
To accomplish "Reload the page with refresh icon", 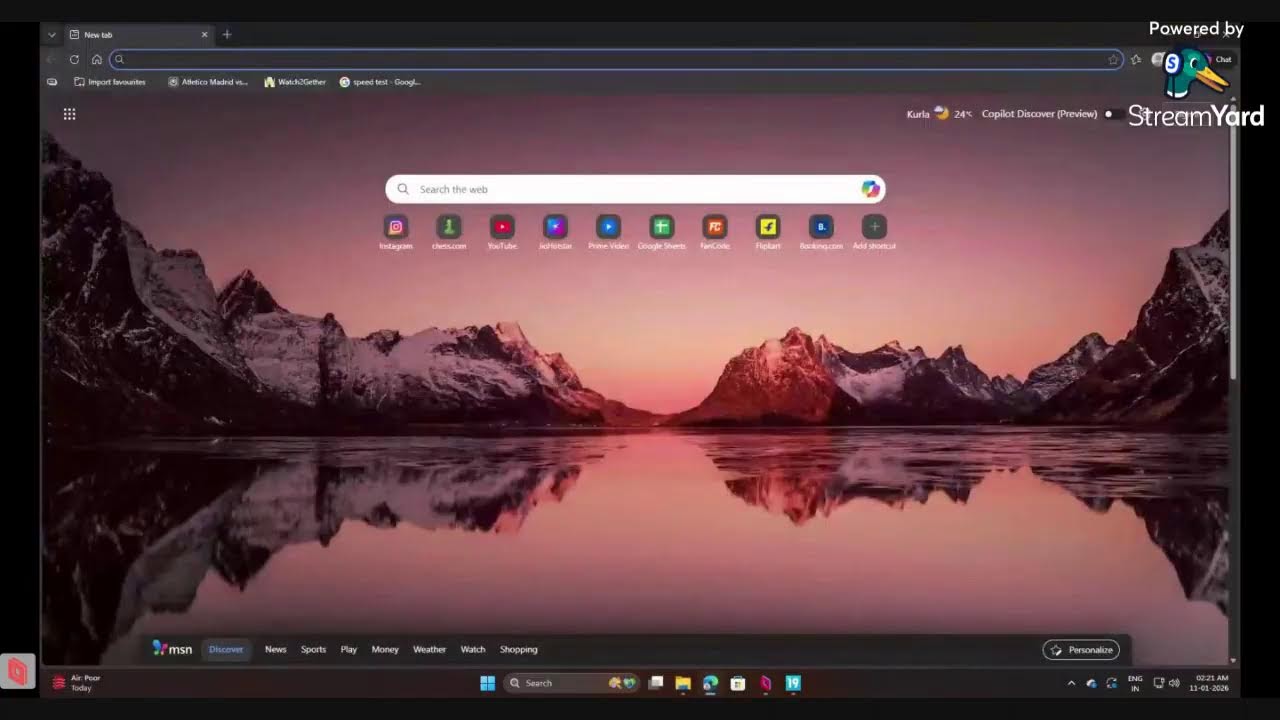I will [74, 59].
